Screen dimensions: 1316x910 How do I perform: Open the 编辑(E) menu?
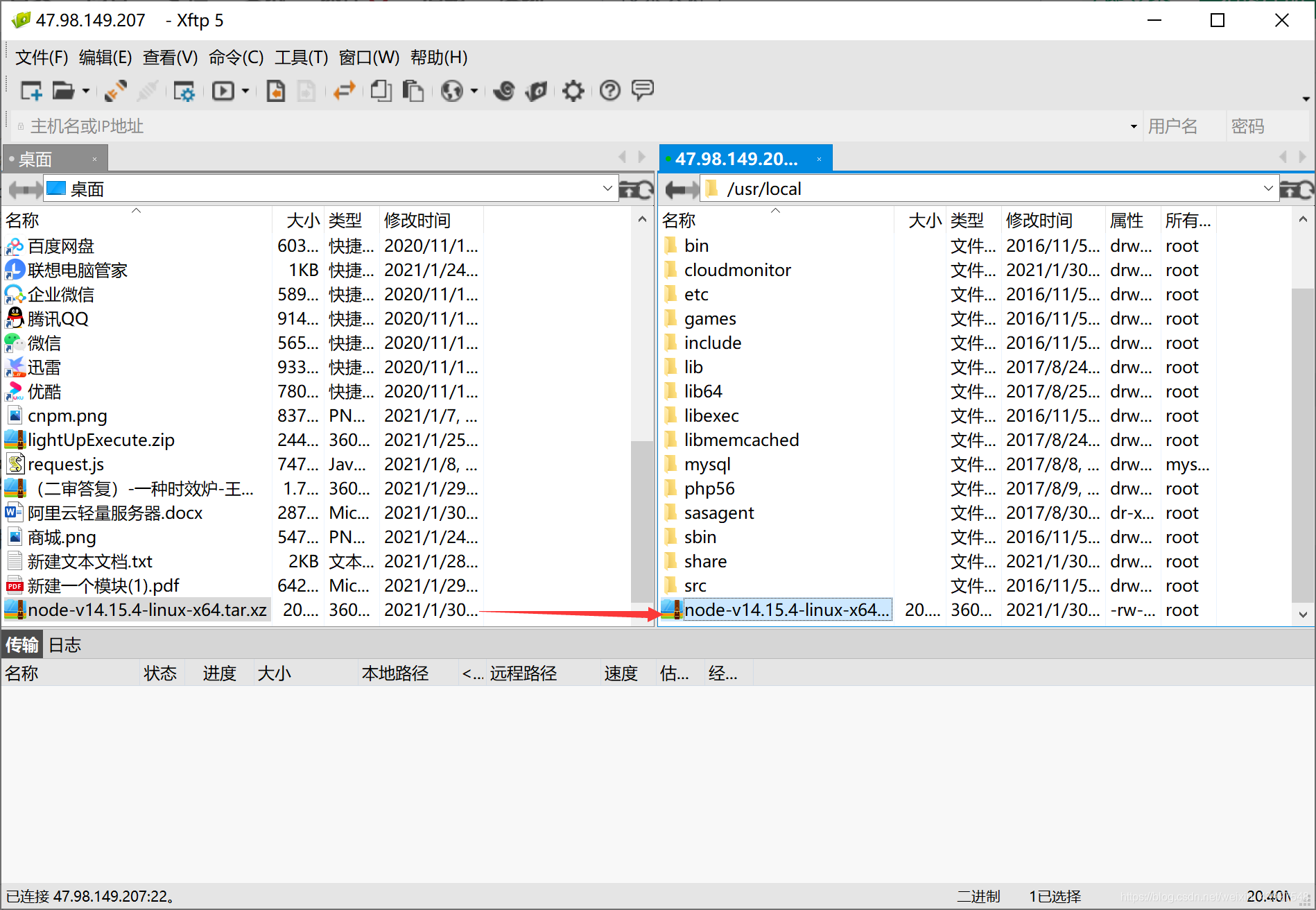coord(105,58)
